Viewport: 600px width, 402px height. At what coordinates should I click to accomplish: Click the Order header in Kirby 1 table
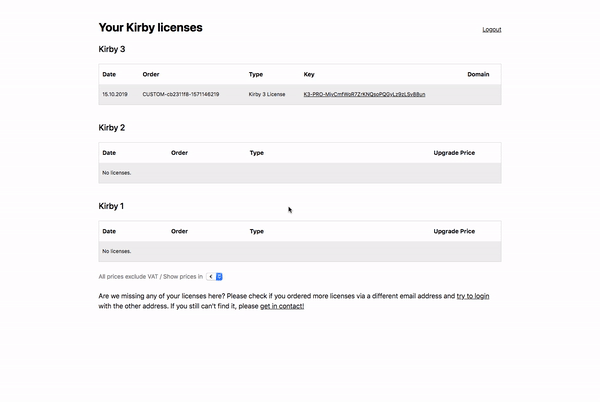point(179,231)
